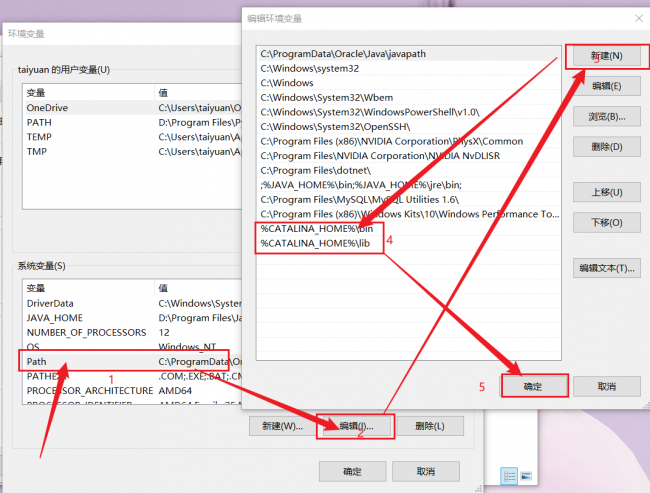This screenshot has width=650, height=493.
Task: Confirm path editor with 确定 button
Action: (x=534, y=386)
